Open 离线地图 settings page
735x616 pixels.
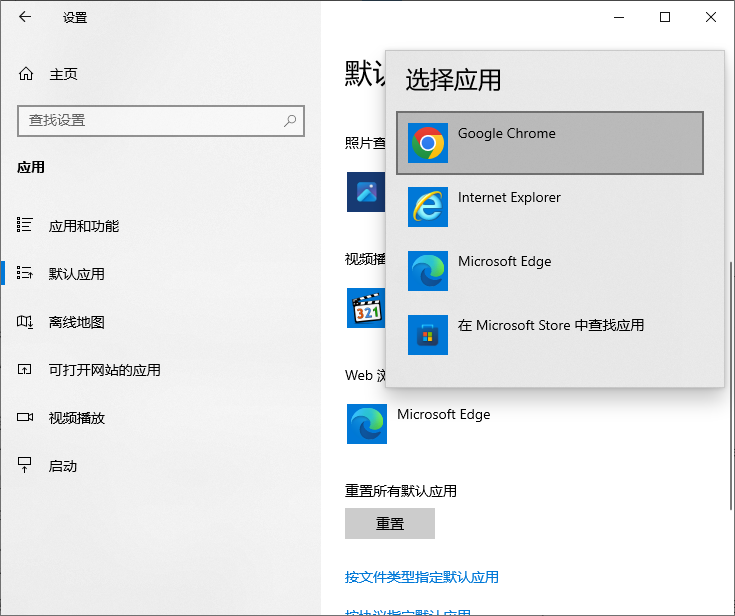[x=77, y=322]
